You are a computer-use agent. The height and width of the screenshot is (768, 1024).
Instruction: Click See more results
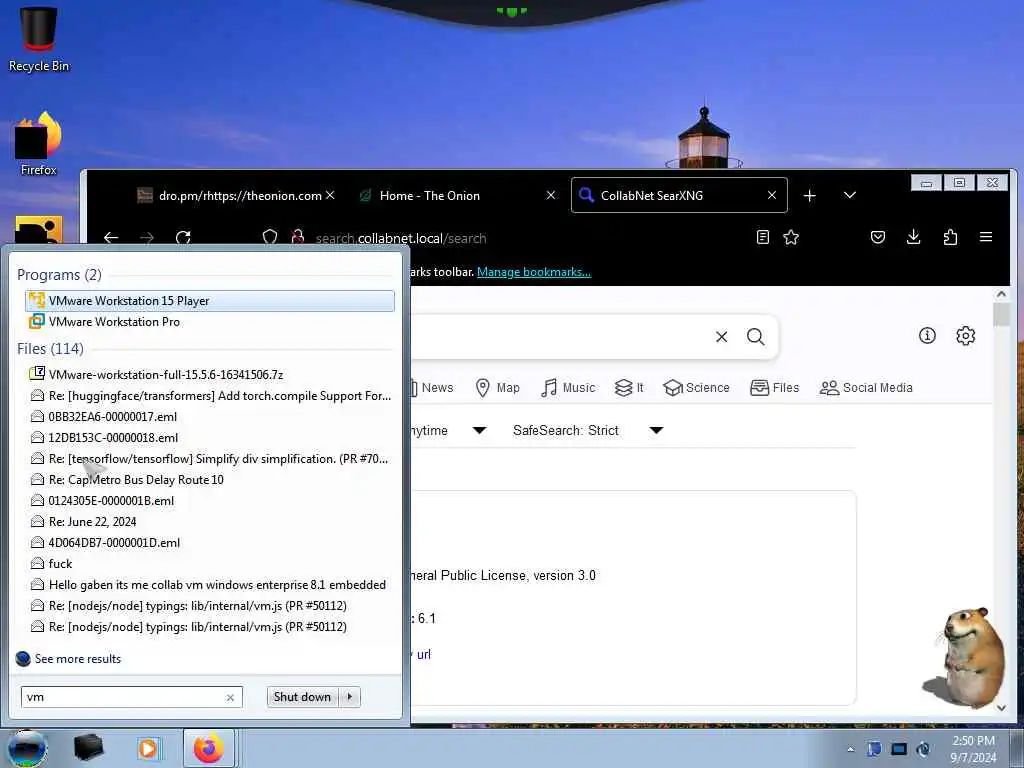pos(78,658)
